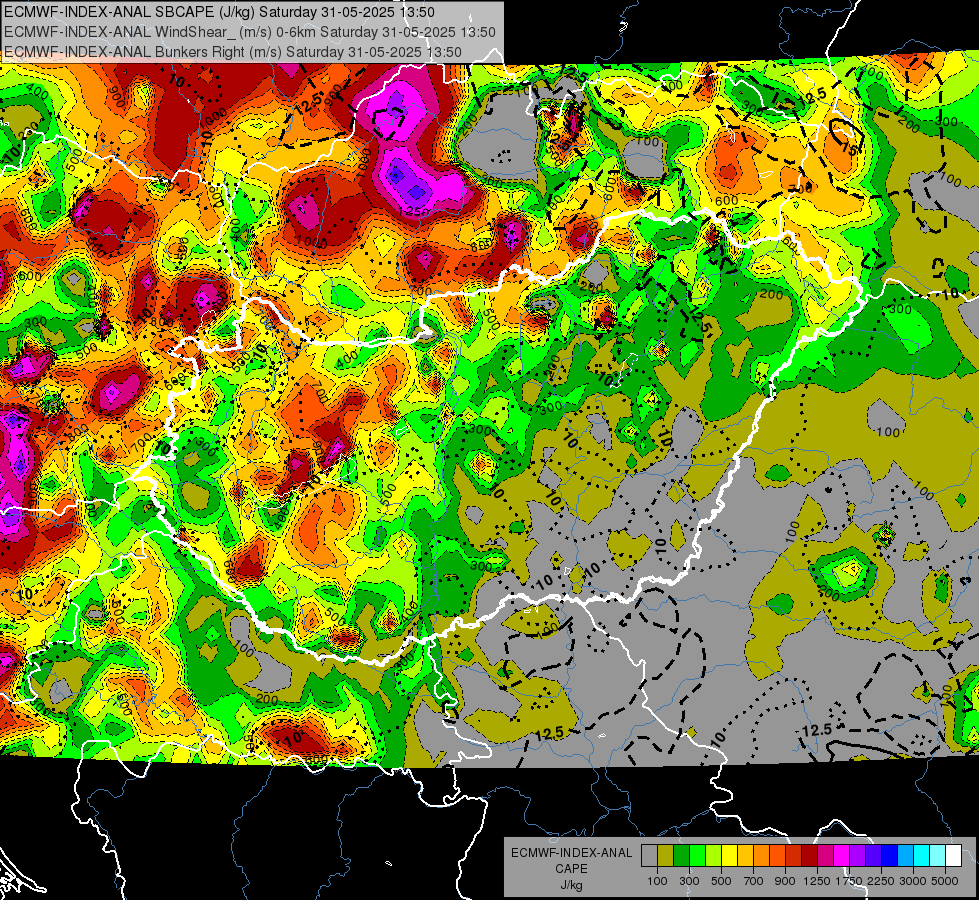Click the SBCAPE title line
This screenshot has height=900, width=979.
tap(219, 12)
